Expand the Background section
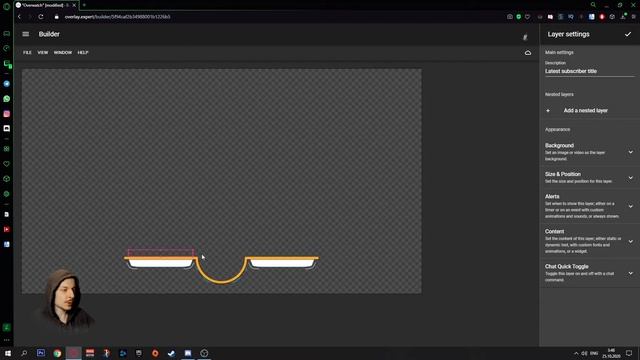The width and height of the screenshot is (640, 360). pyautogui.click(x=590, y=152)
